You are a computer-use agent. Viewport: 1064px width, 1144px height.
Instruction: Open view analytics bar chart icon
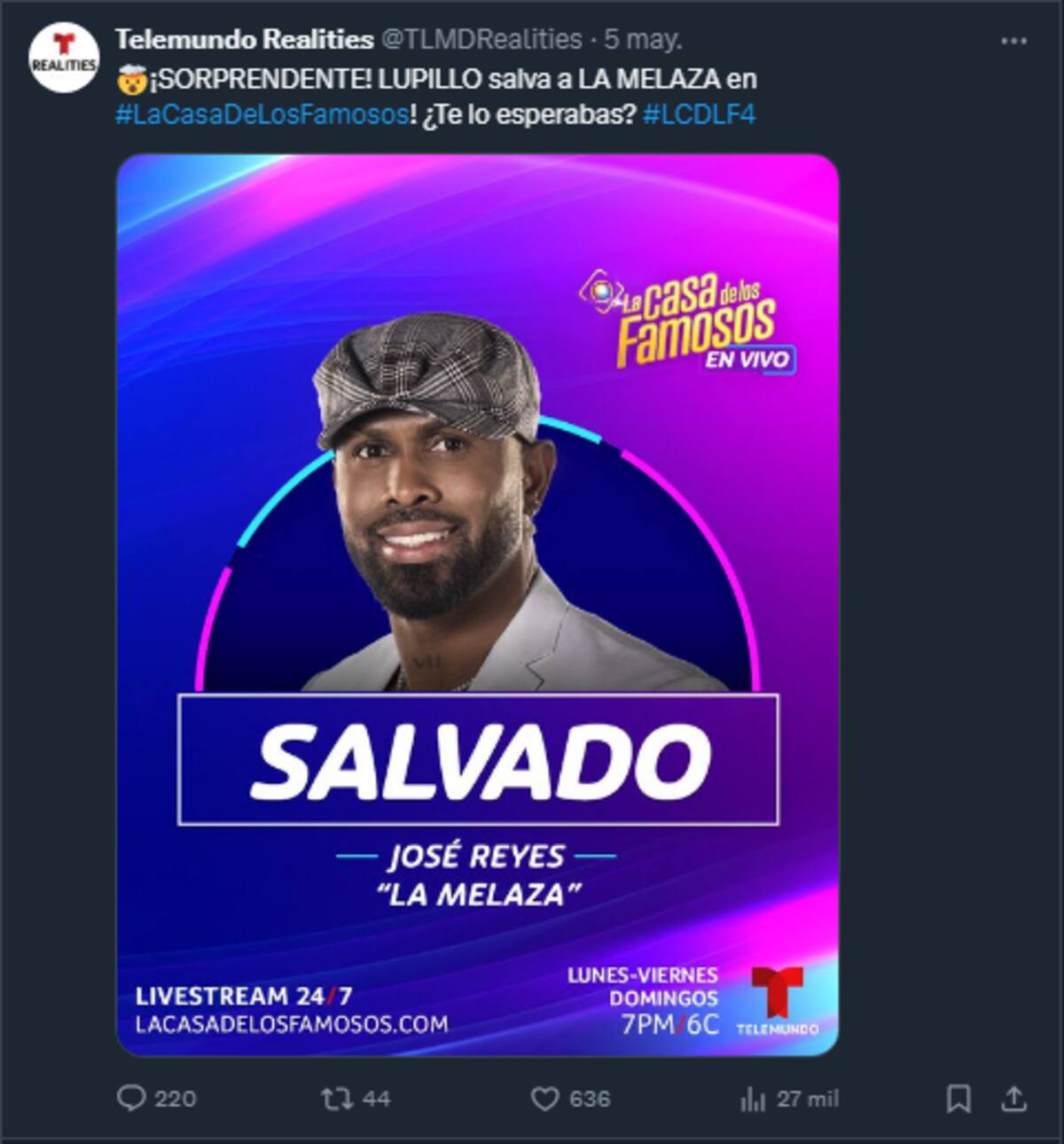click(x=753, y=1100)
